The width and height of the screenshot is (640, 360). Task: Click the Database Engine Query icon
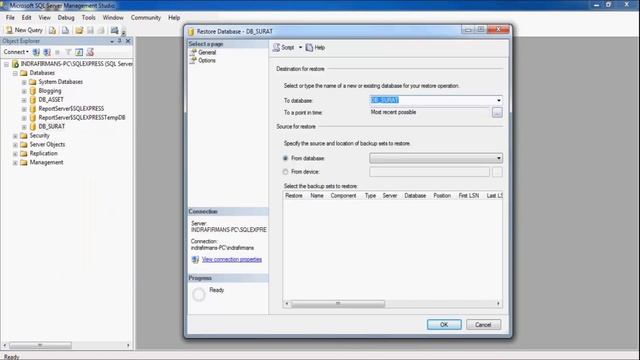point(52,30)
